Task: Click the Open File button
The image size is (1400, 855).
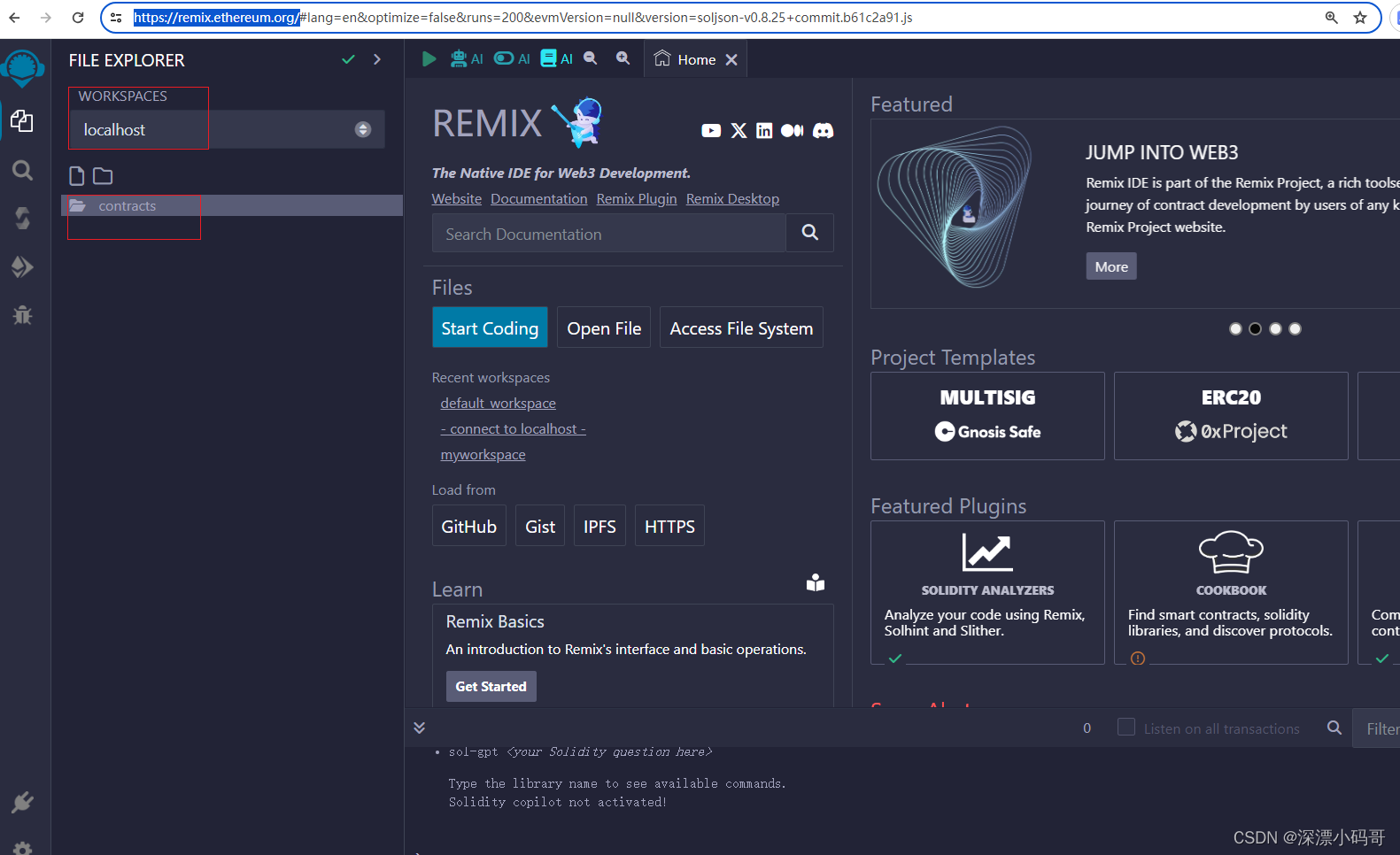Action: click(604, 327)
